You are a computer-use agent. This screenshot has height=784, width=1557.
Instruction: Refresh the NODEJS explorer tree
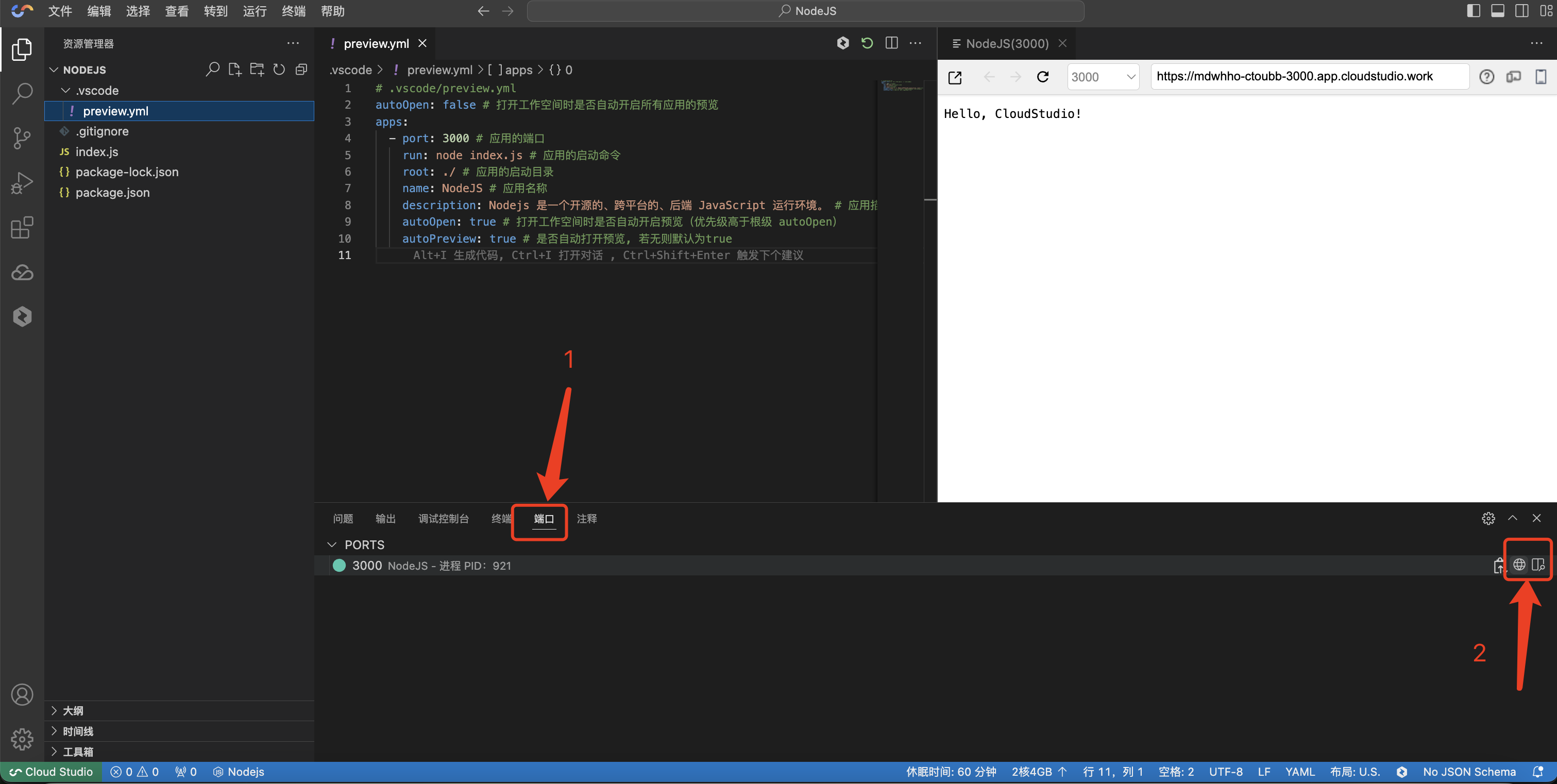279,70
